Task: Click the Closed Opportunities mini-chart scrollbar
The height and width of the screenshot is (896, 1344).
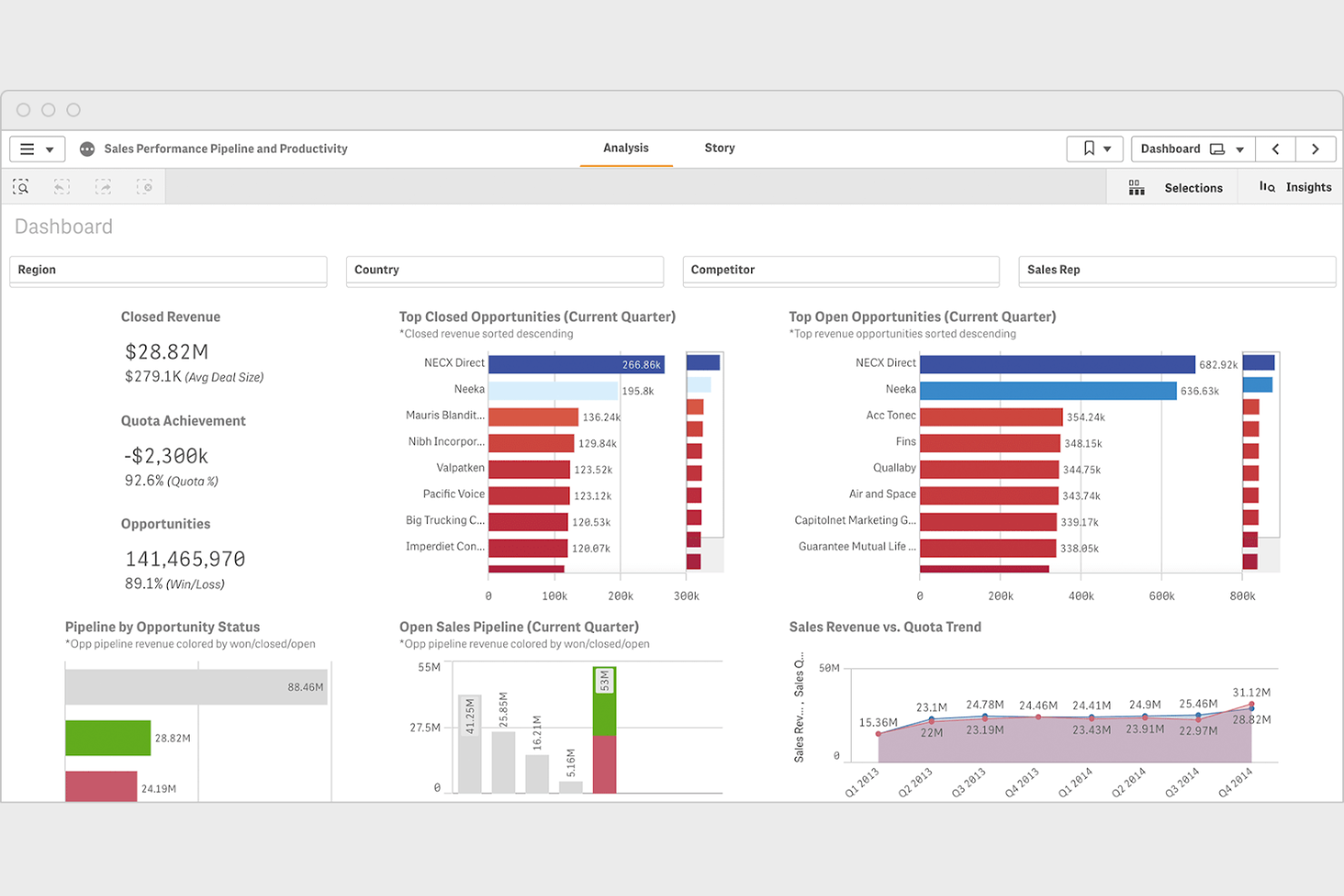Action: coord(705,461)
